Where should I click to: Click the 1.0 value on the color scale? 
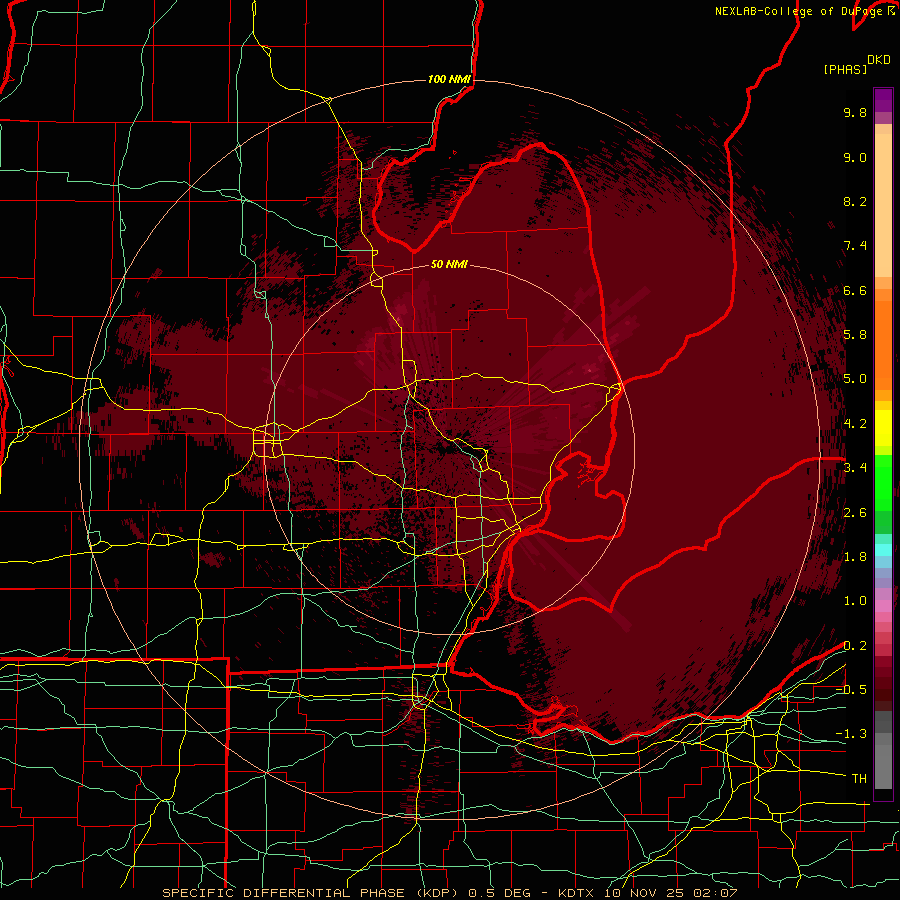coord(855,601)
